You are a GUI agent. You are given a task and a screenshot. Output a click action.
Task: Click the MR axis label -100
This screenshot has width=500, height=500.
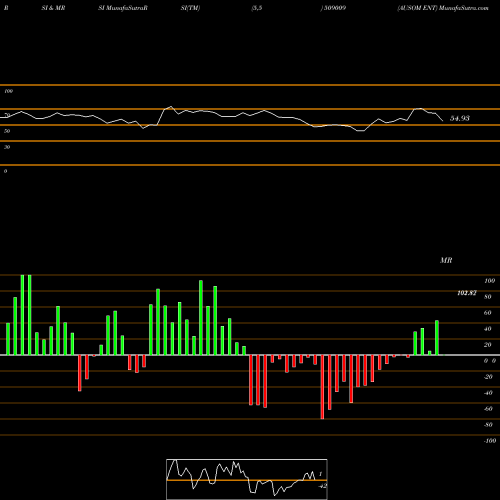490,441
